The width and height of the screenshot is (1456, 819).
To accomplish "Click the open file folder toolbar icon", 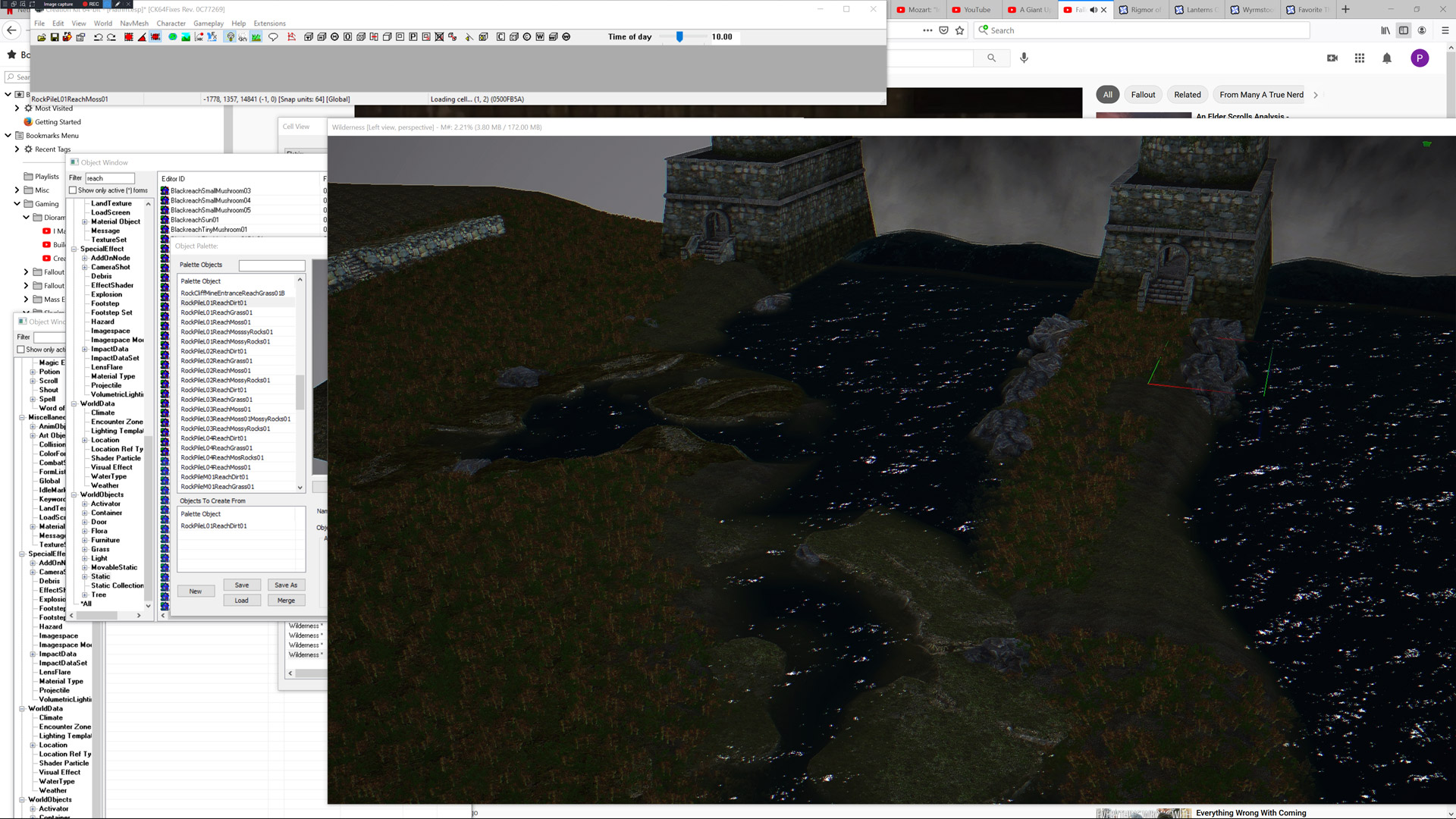I will pos(41,37).
